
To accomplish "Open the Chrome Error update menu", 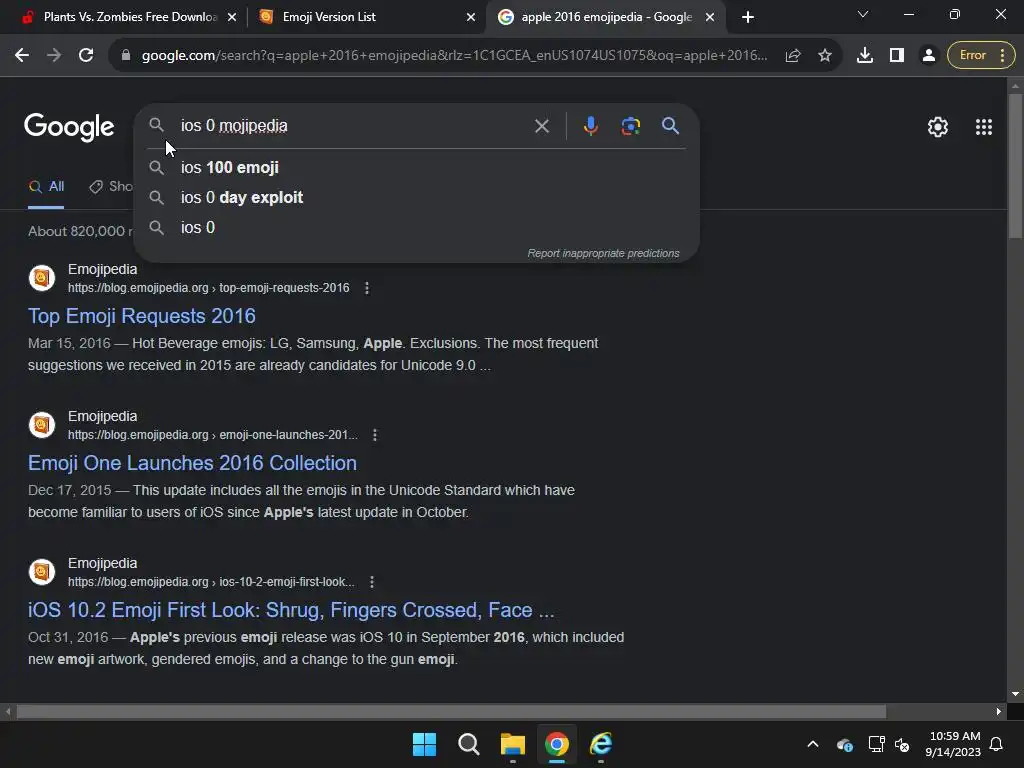I will coord(981,56).
